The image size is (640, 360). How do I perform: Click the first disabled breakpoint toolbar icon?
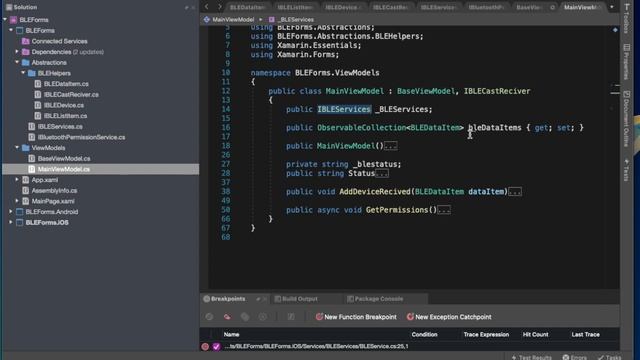coord(209,317)
